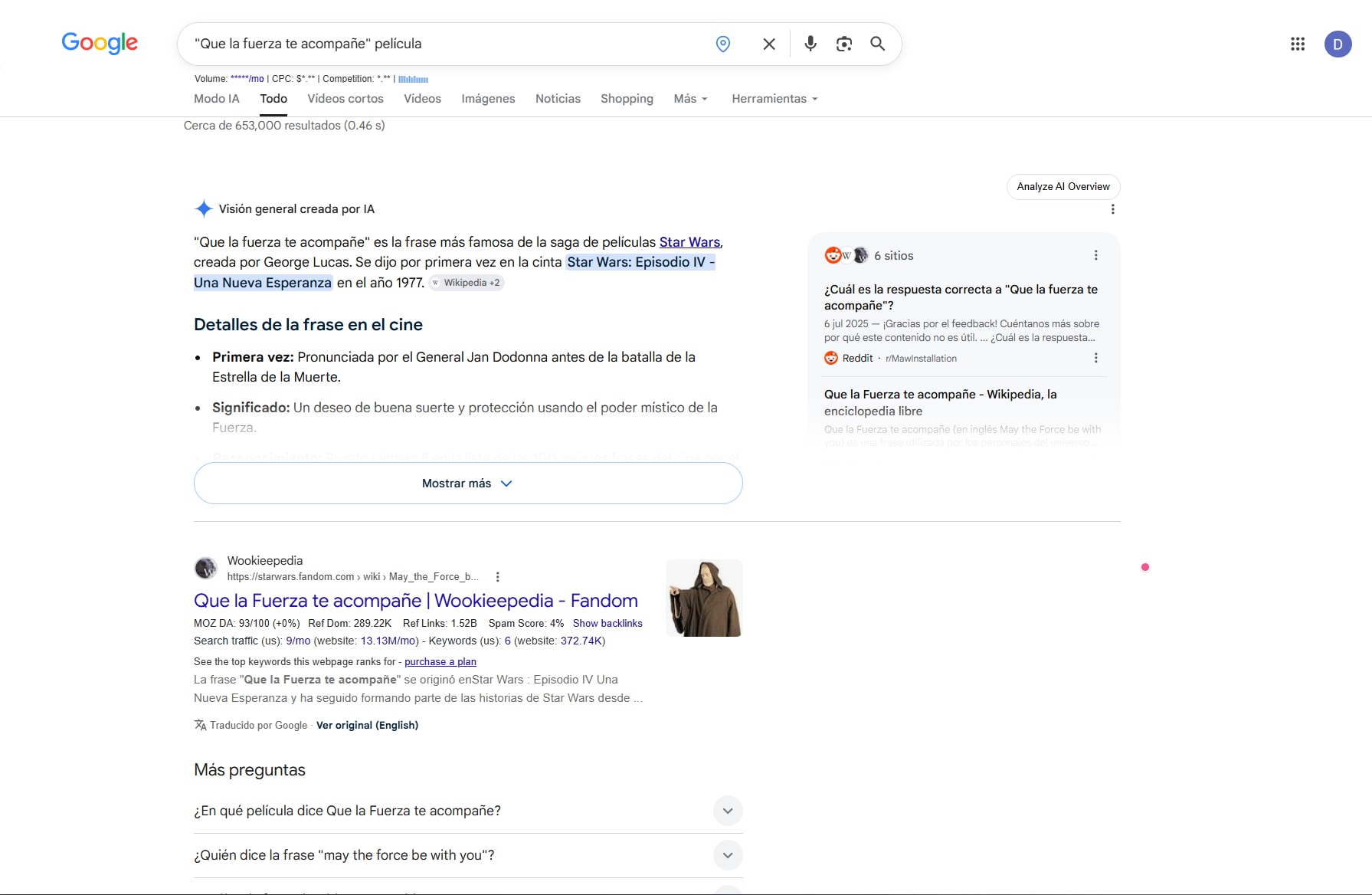
Task: Click the volume *****/mo link
Action: coord(247,79)
